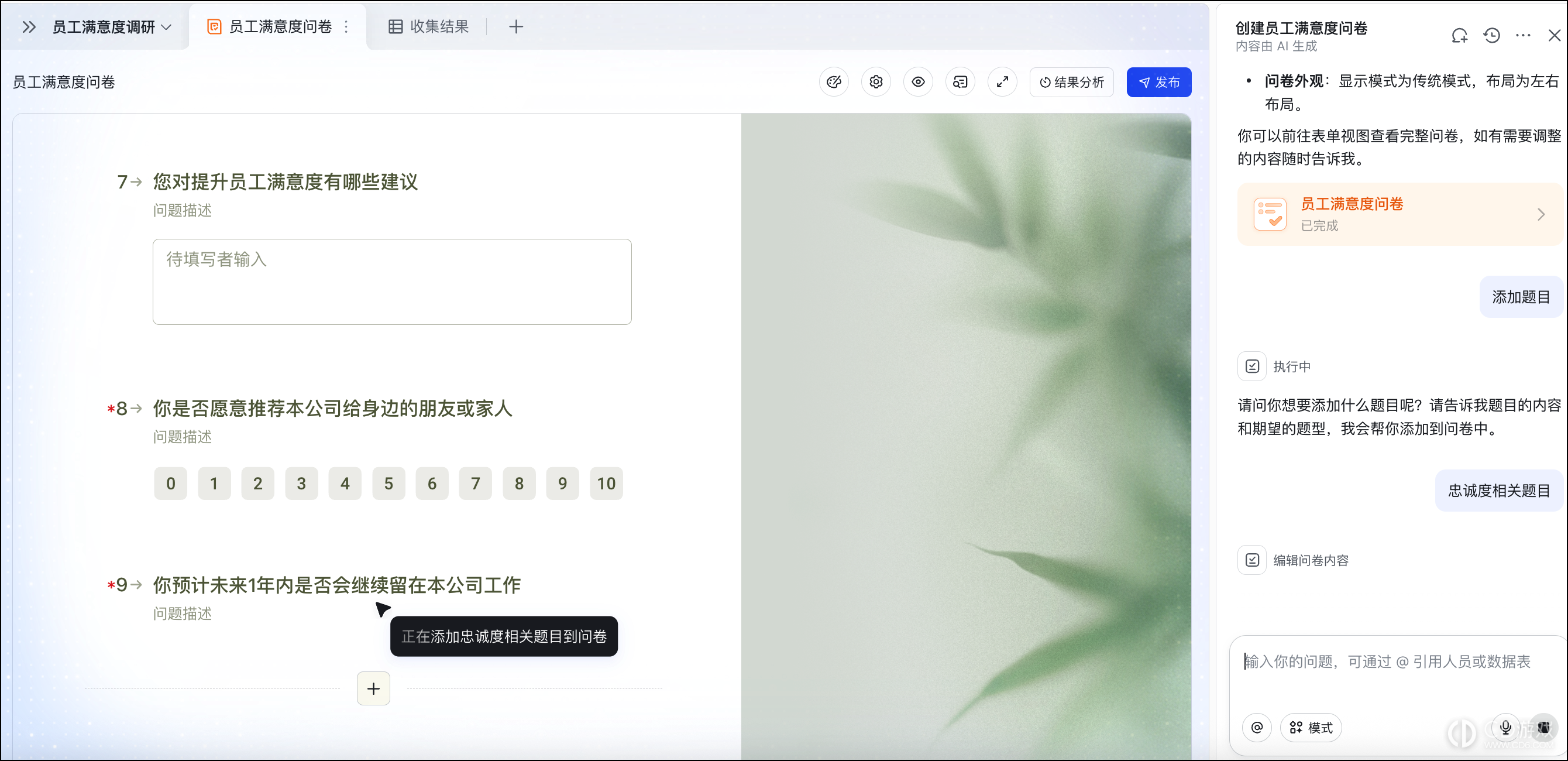Image resolution: width=1568 pixels, height=761 pixels.
Task: Switch to the 收集结果 tab
Action: [428, 27]
